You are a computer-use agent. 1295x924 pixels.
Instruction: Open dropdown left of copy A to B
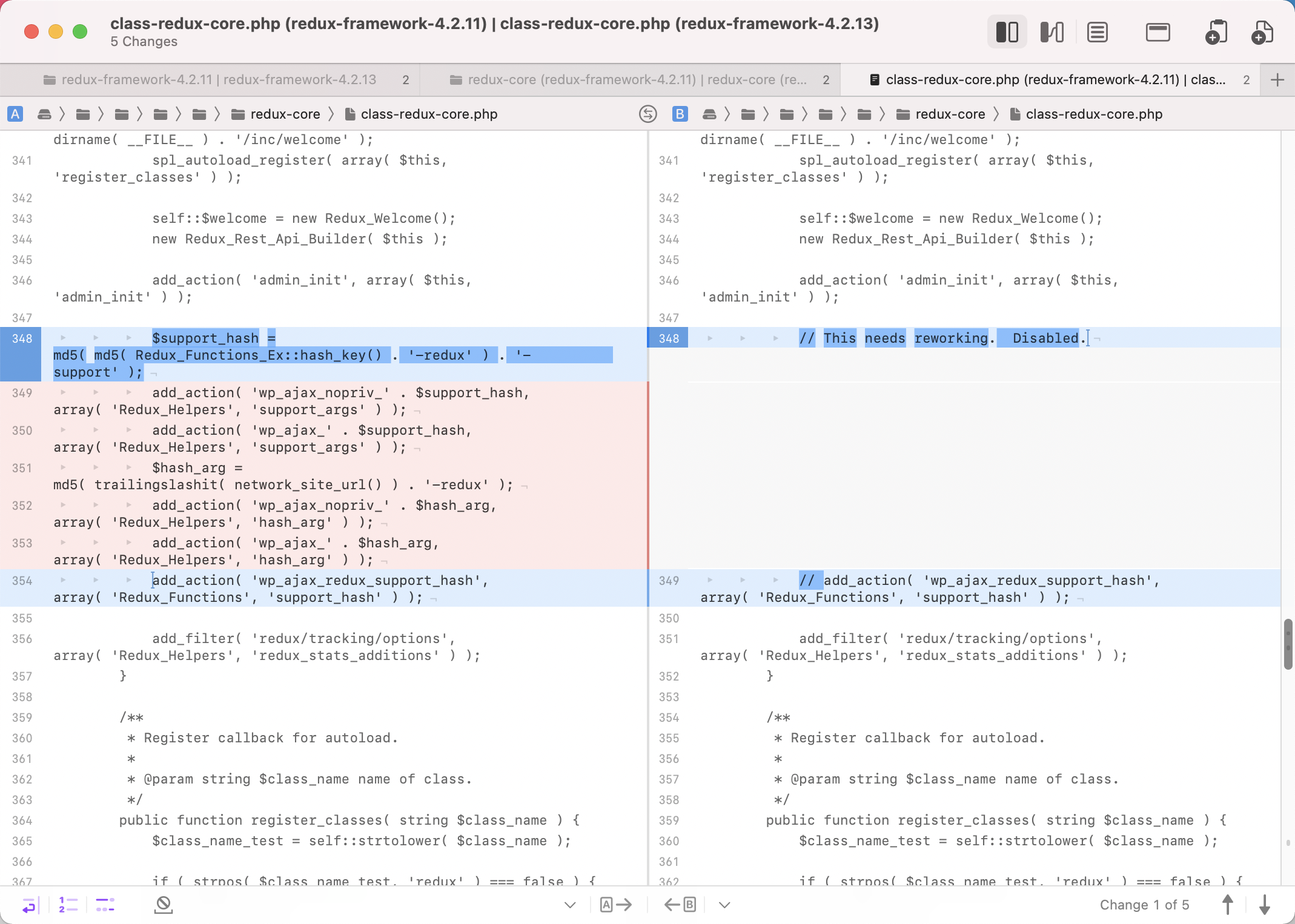point(569,905)
